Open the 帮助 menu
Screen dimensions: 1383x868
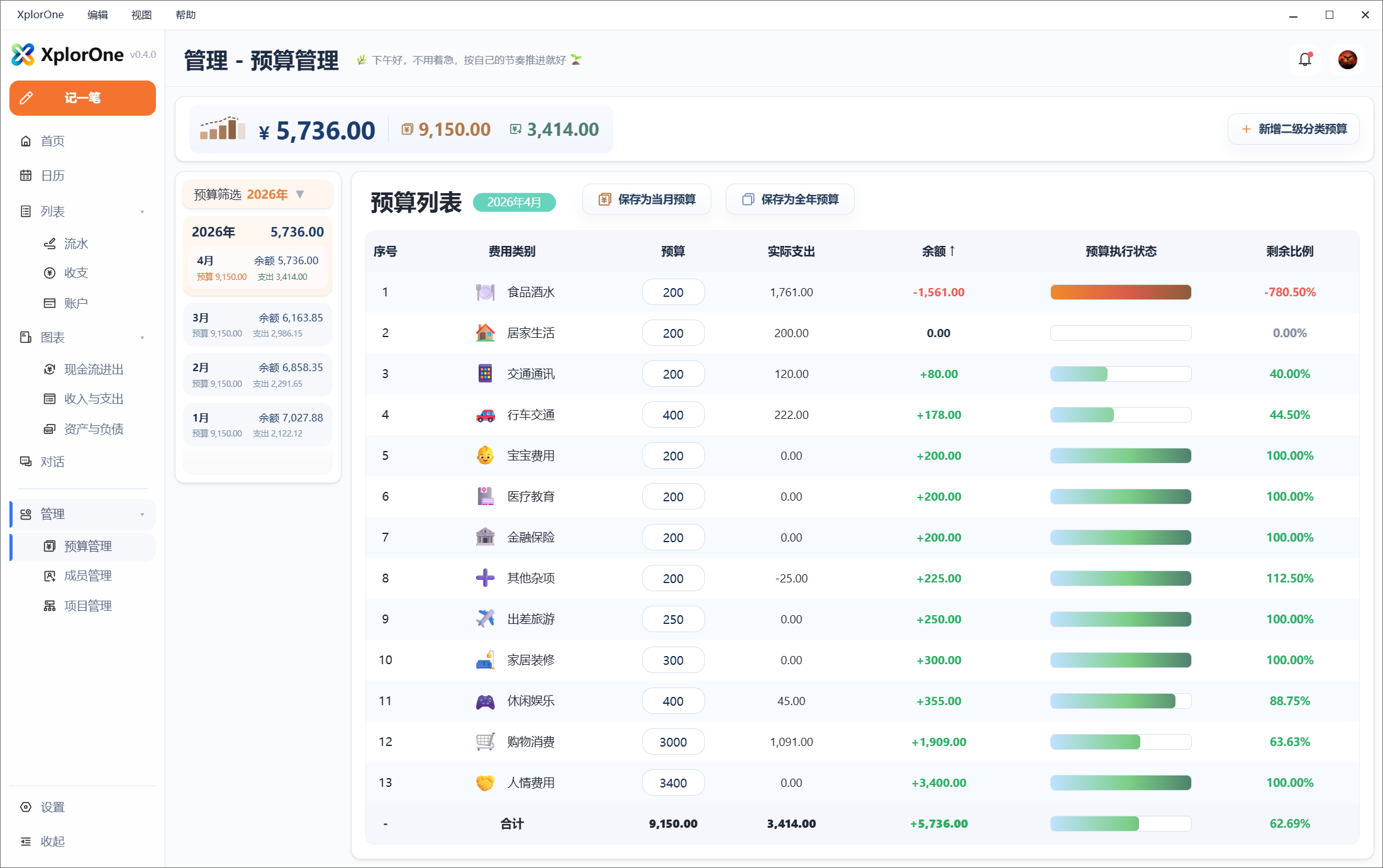186,14
